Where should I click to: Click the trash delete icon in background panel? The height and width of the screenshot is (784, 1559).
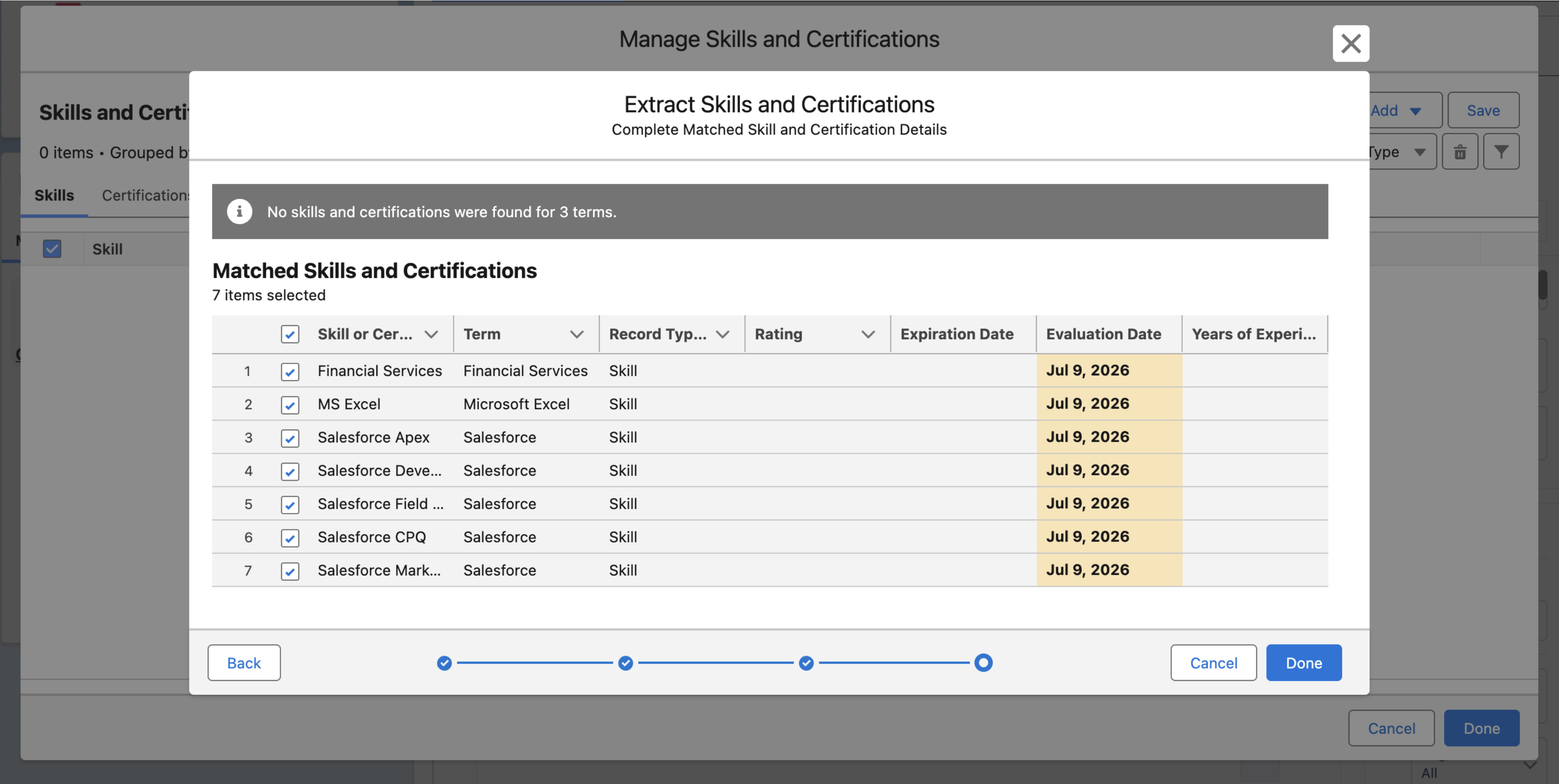point(1460,152)
